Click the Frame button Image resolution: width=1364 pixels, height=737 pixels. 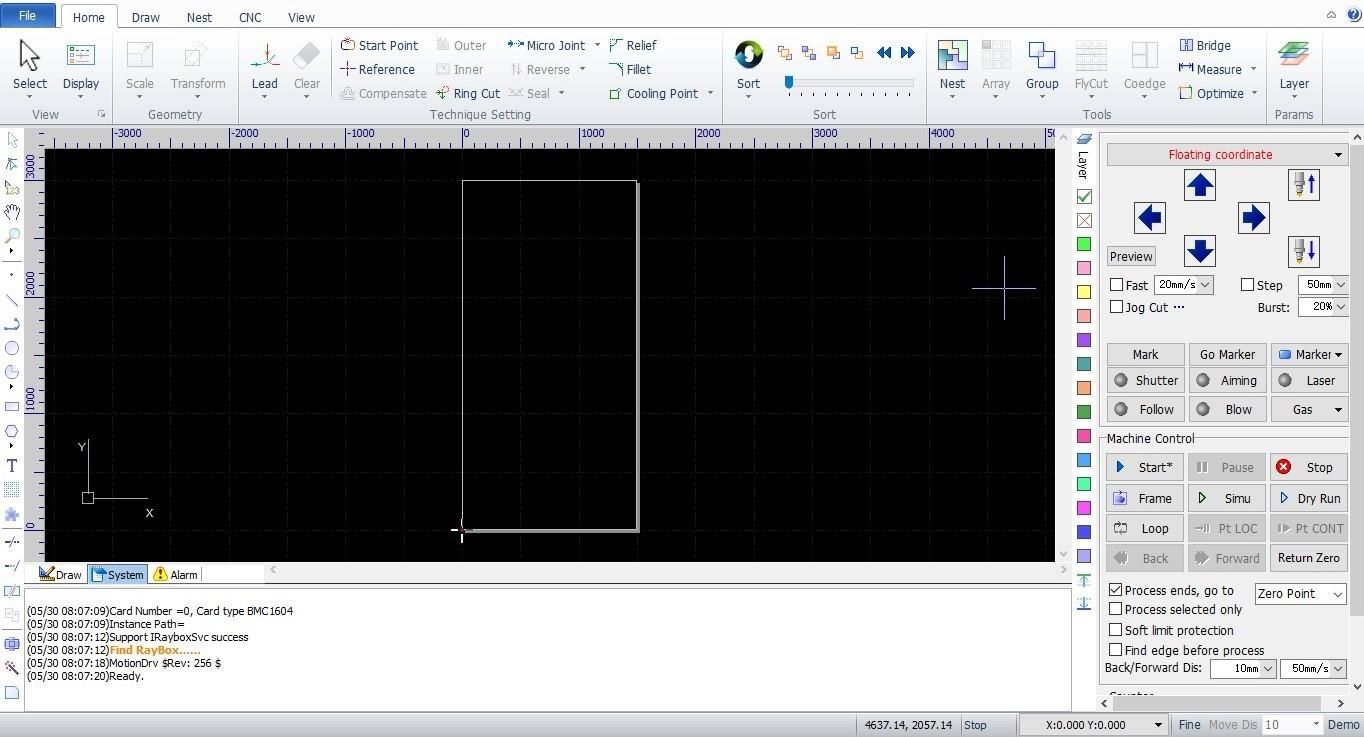coord(1145,498)
